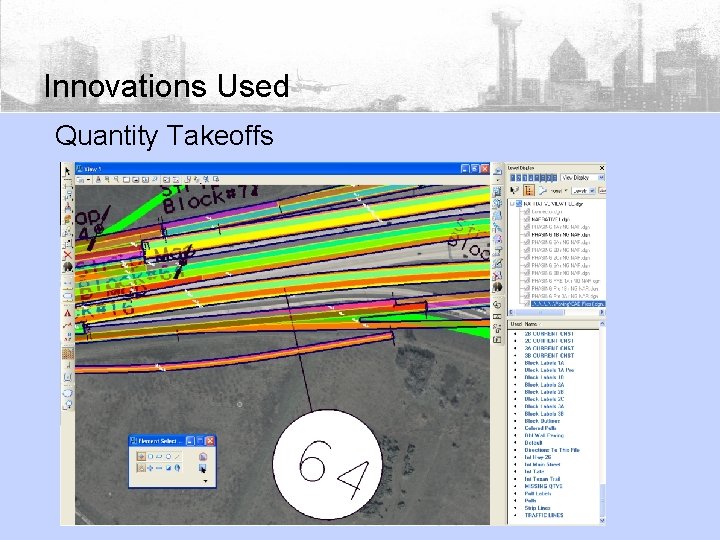Select level Directions To This File
Viewport: 720px width, 540px height.
pos(552,450)
